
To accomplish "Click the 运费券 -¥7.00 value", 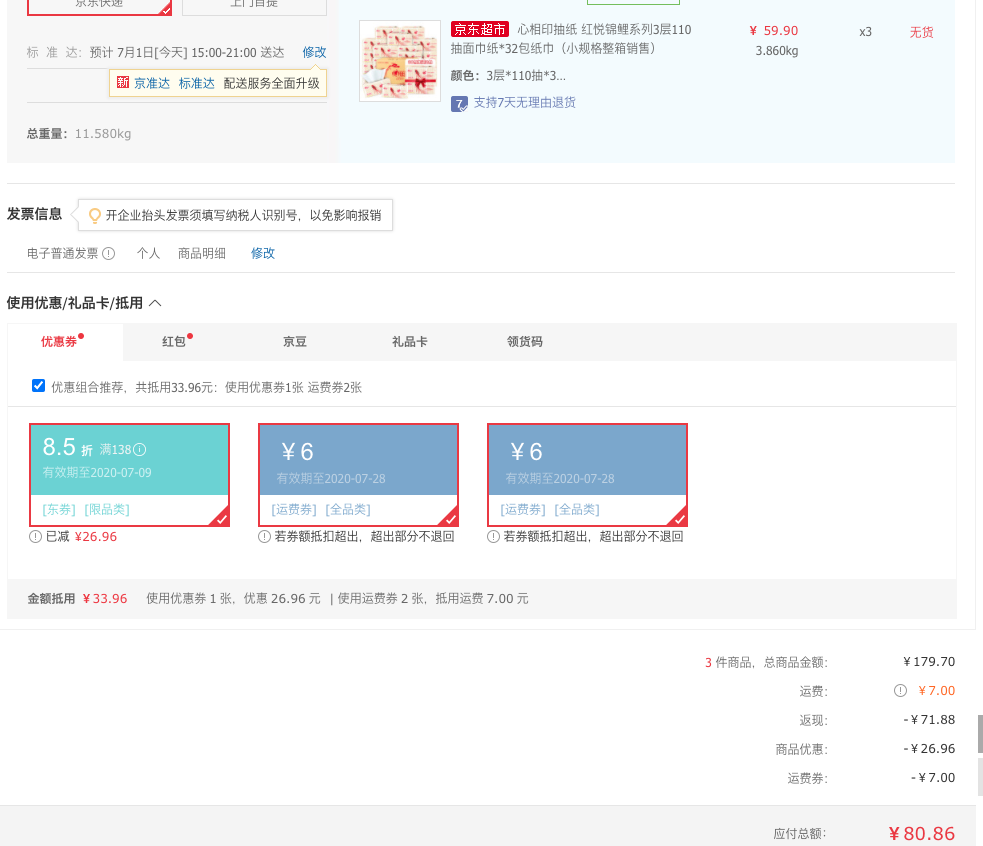I will 933,778.
